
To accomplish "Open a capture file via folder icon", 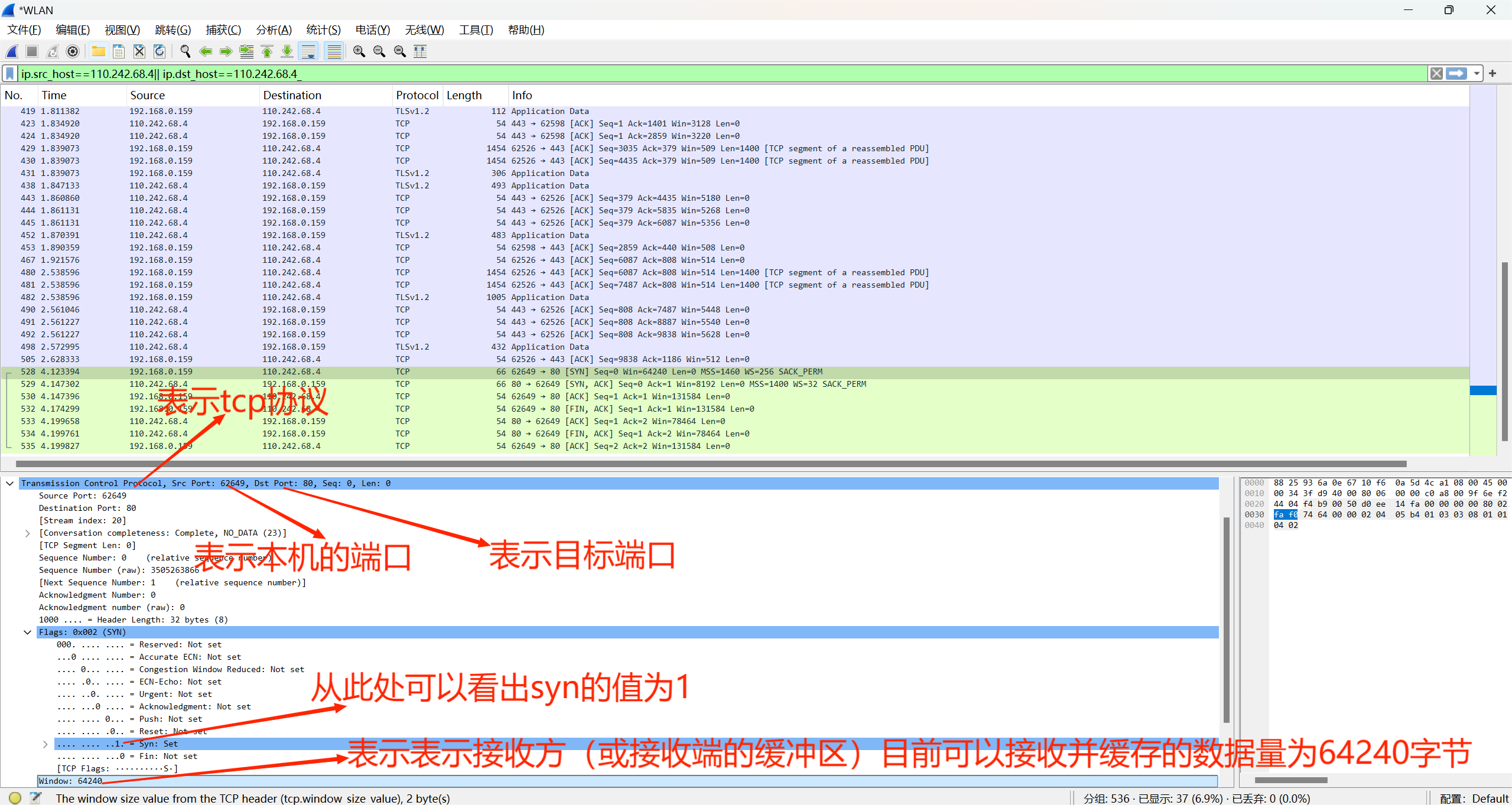I will [98, 51].
